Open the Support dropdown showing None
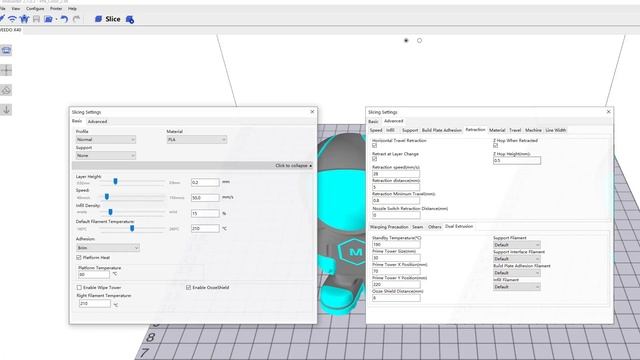This screenshot has width=640, height=360. [x=106, y=156]
